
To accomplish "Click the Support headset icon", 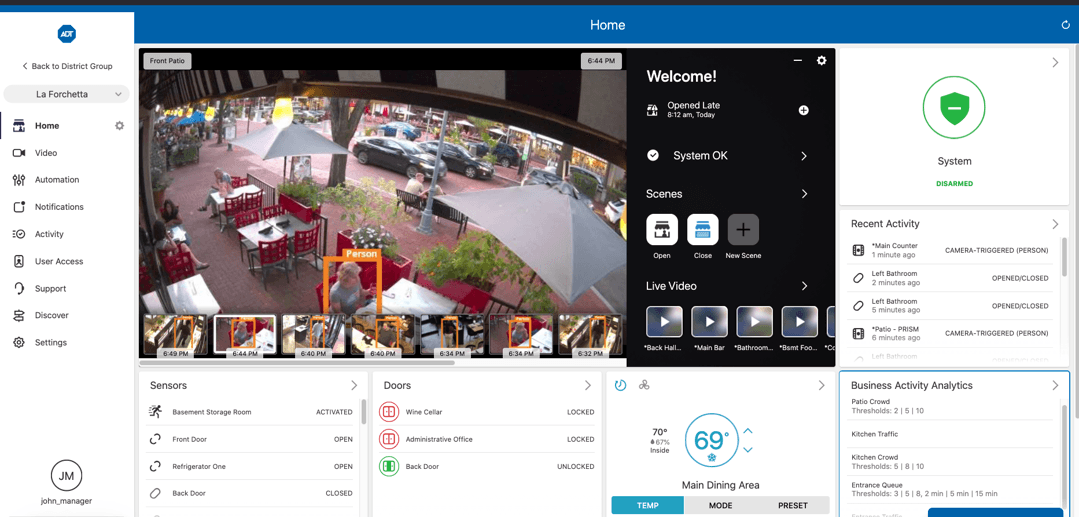I will [19, 288].
